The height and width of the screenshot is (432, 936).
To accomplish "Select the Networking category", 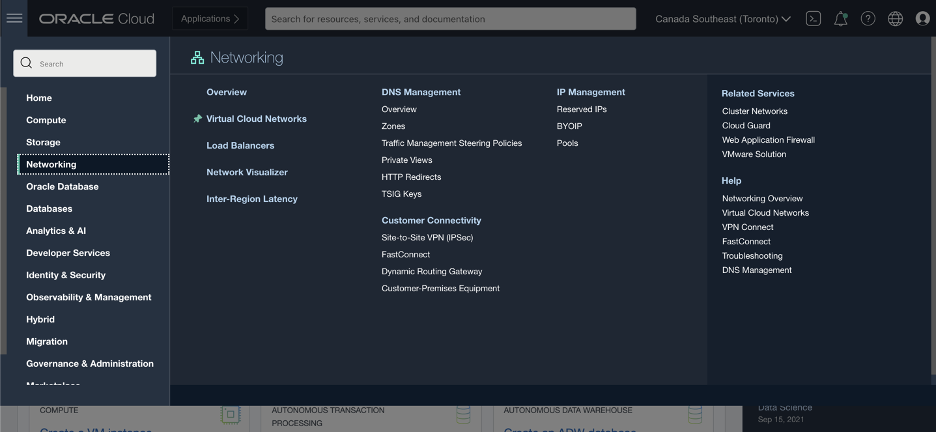I will (x=93, y=164).
